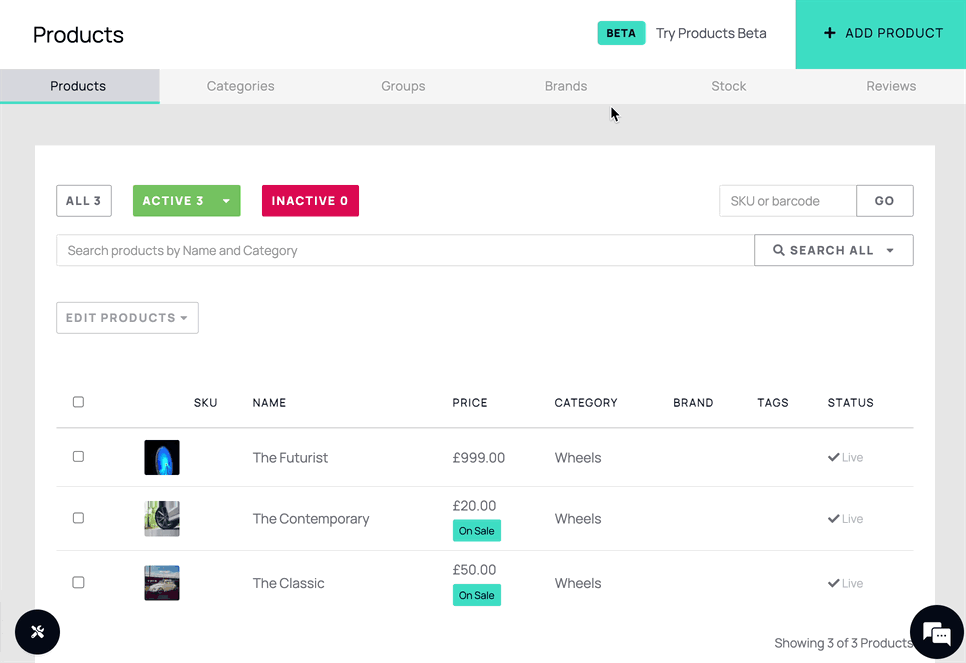
Task: Switch to the Categories tab
Action: tap(240, 86)
